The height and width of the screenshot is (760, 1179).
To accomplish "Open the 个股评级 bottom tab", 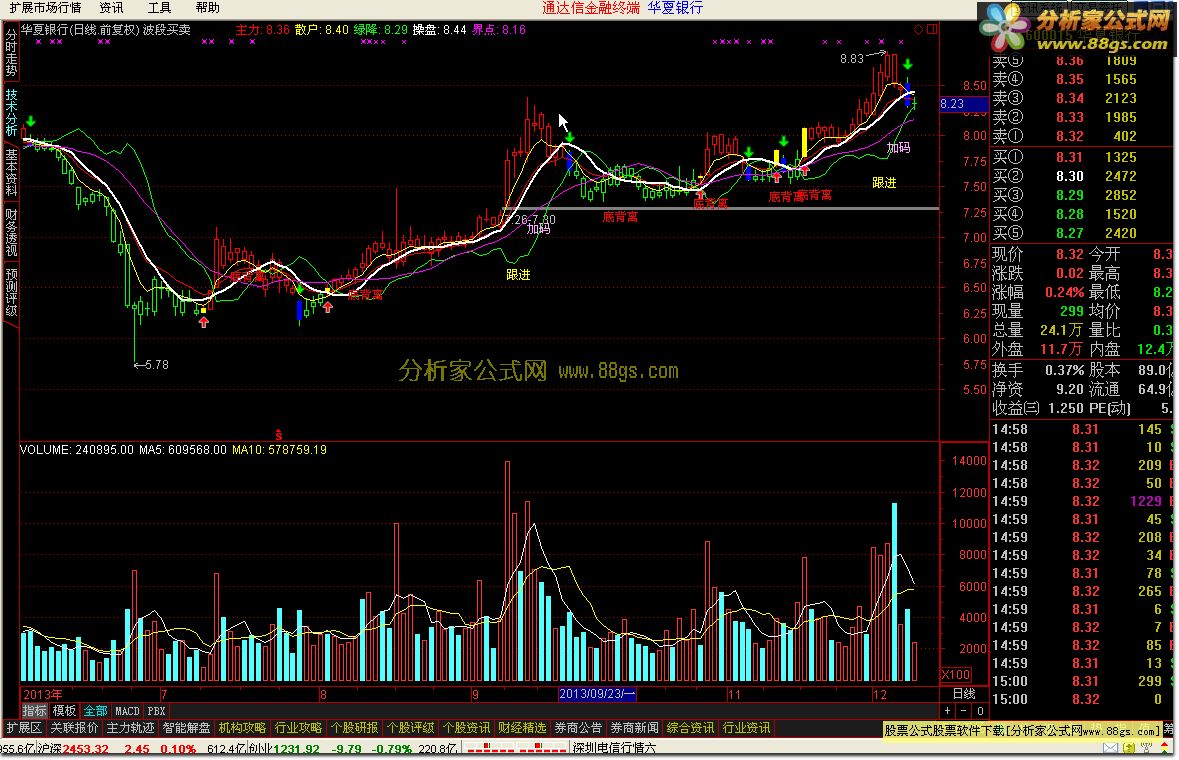I will (x=411, y=728).
